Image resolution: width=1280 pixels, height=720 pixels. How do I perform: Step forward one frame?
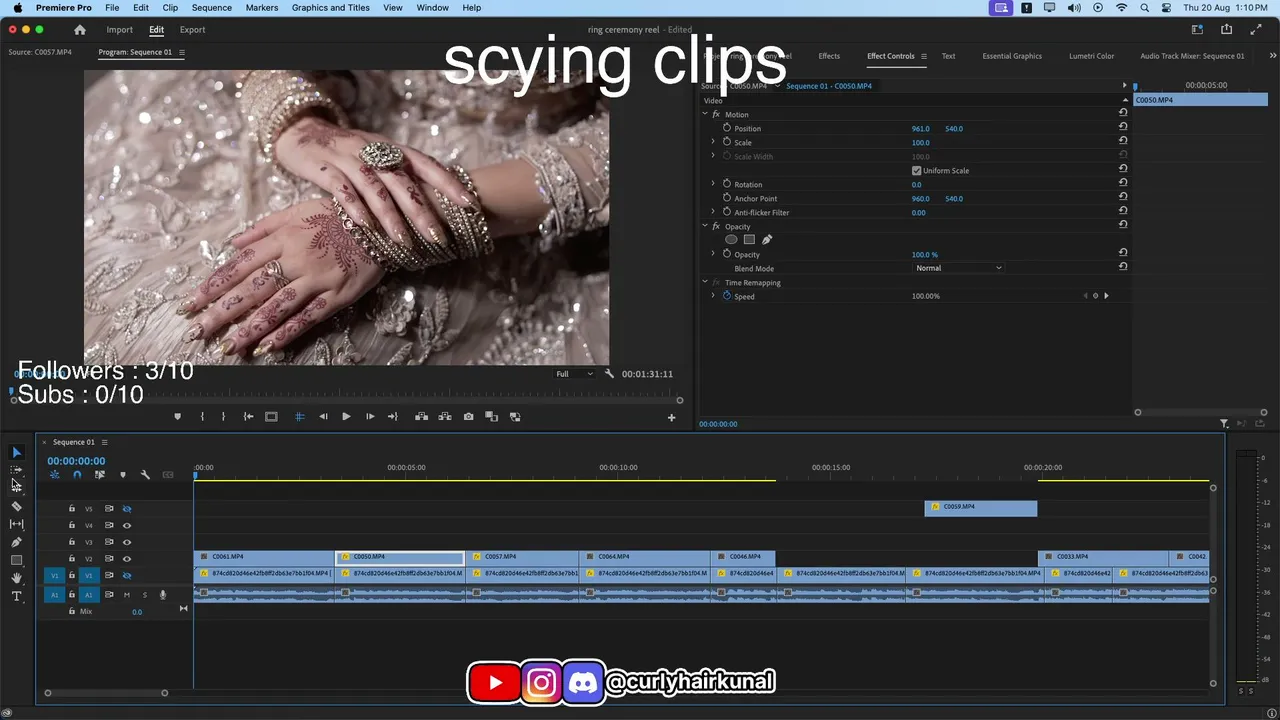tap(370, 417)
